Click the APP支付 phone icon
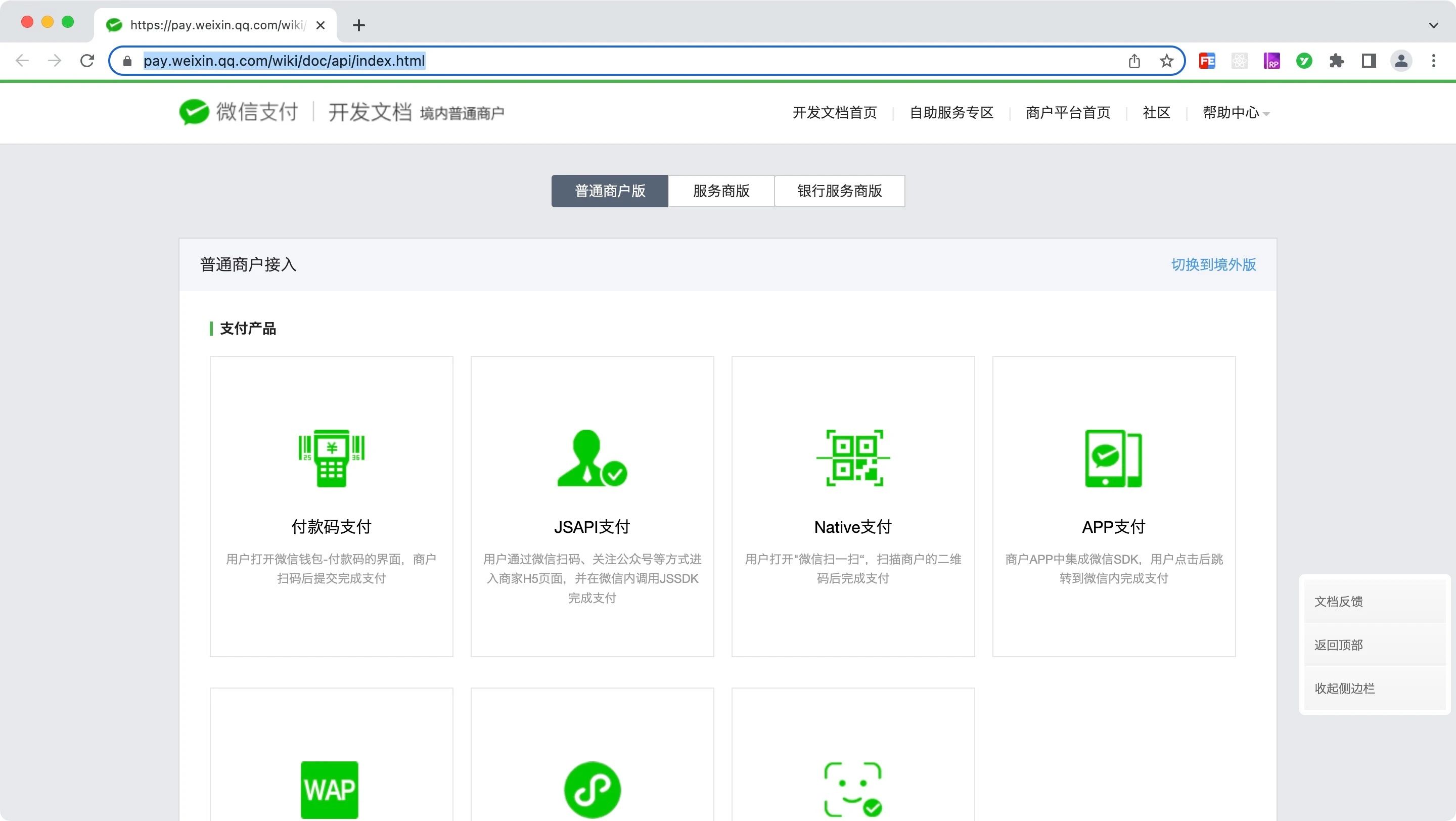 (1113, 458)
